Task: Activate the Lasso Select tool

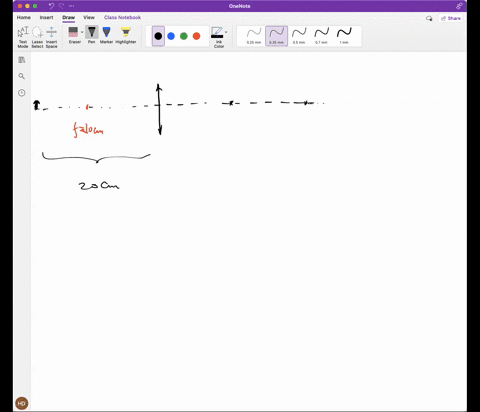Action: [x=37, y=37]
